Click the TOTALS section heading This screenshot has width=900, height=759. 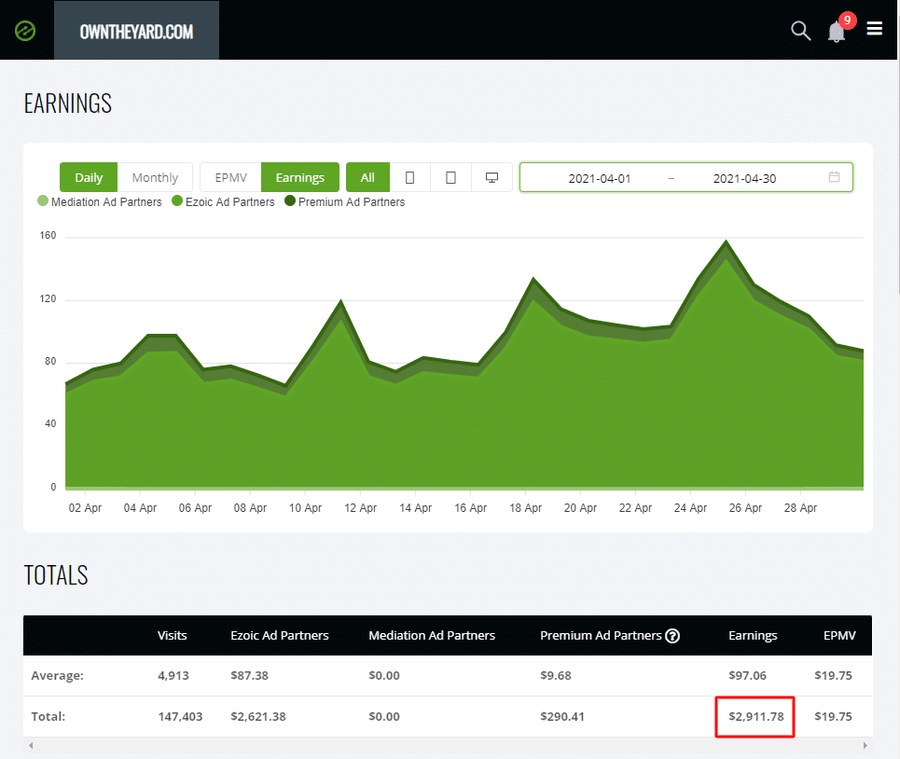pos(56,575)
